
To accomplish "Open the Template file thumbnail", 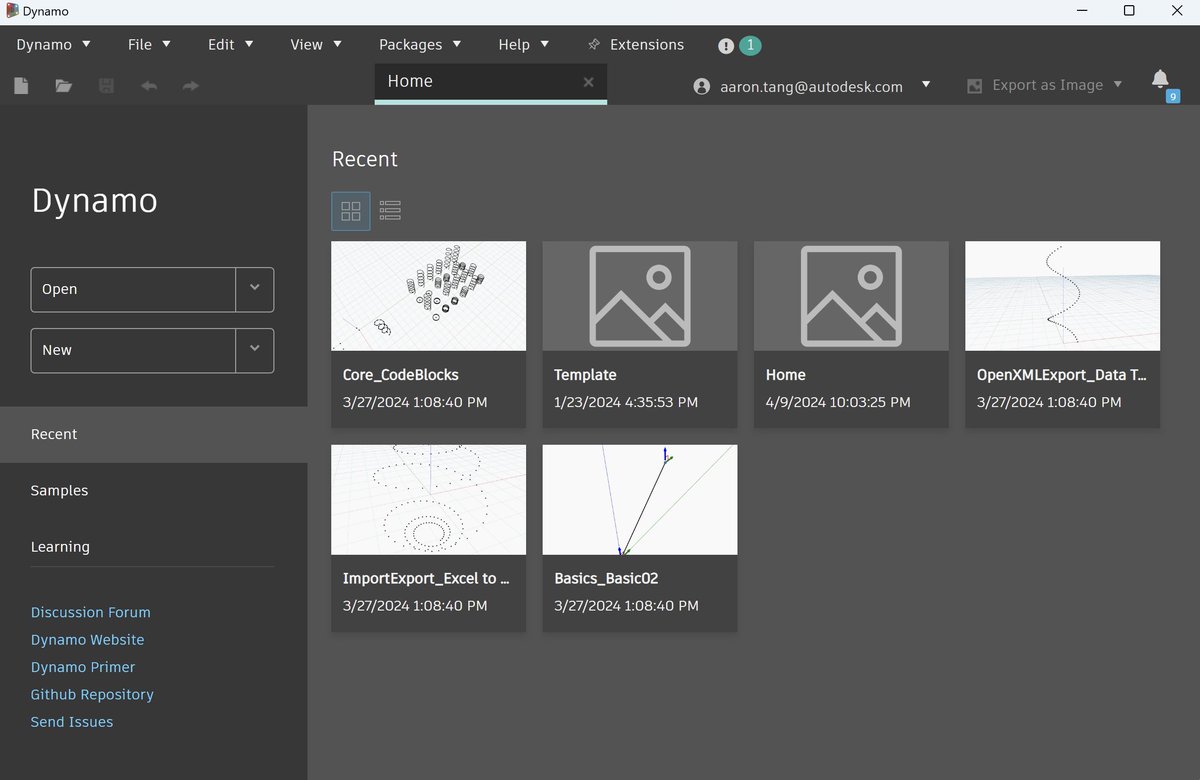I will click(640, 296).
